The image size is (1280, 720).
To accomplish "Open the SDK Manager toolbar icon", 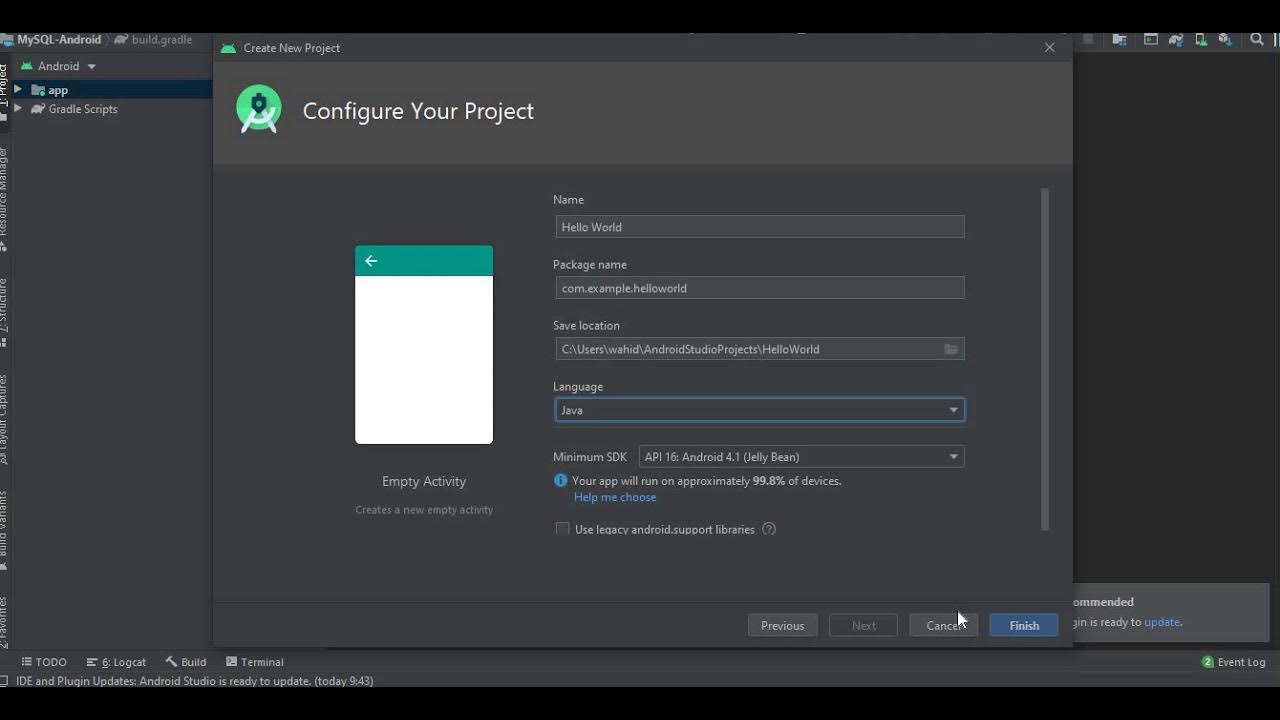I will pyautogui.click(x=1225, y=40).
